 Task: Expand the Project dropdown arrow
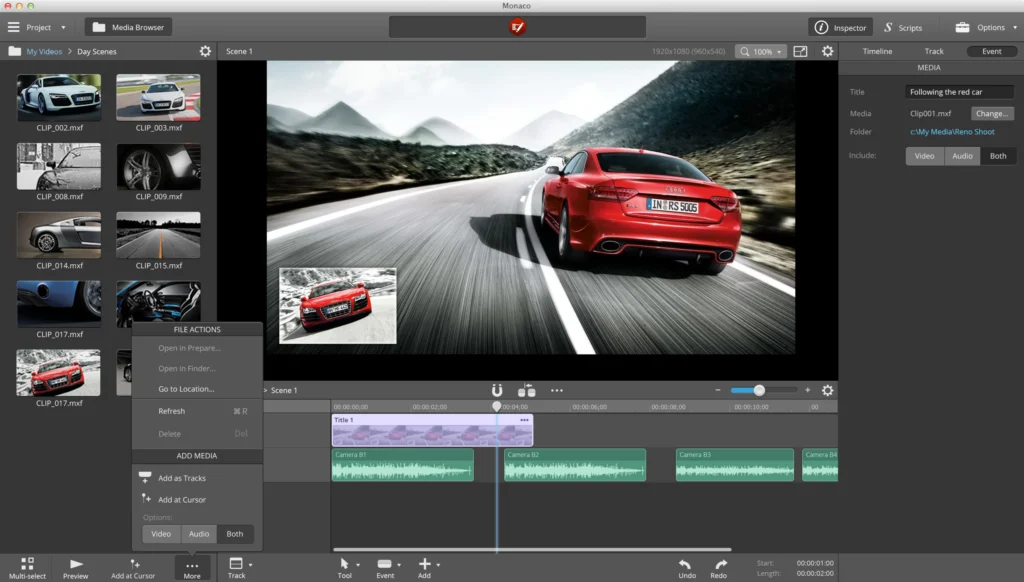(63, 27)
